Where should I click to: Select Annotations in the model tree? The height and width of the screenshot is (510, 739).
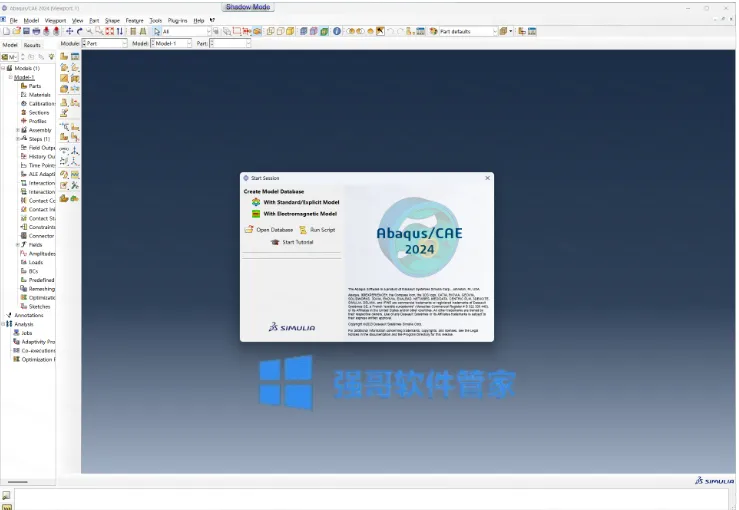pos(28,315)
